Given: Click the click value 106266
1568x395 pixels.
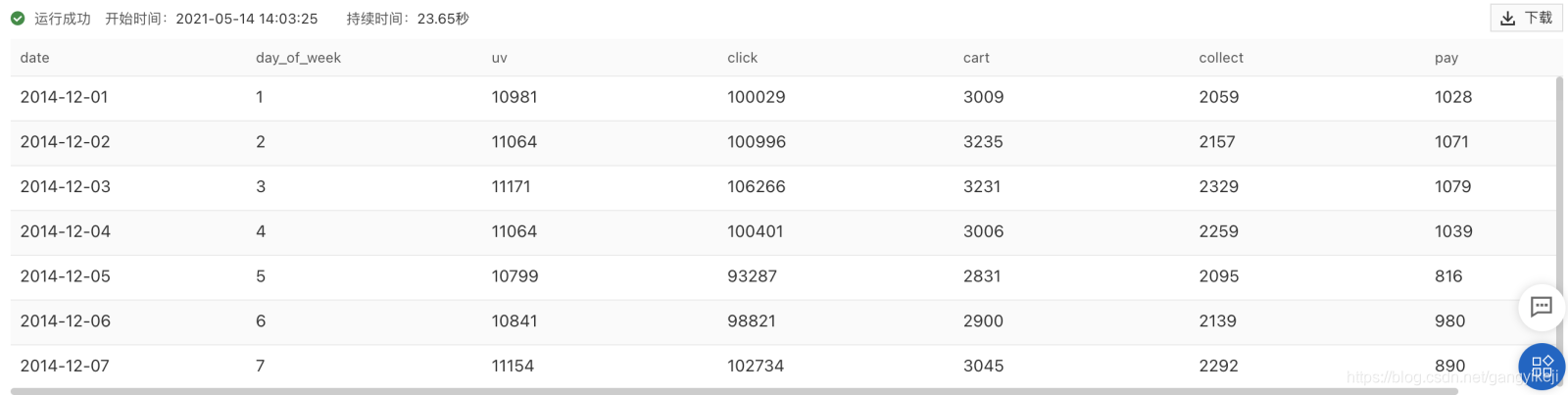Looking at the screenshot, I should click(x=757, y=186).
